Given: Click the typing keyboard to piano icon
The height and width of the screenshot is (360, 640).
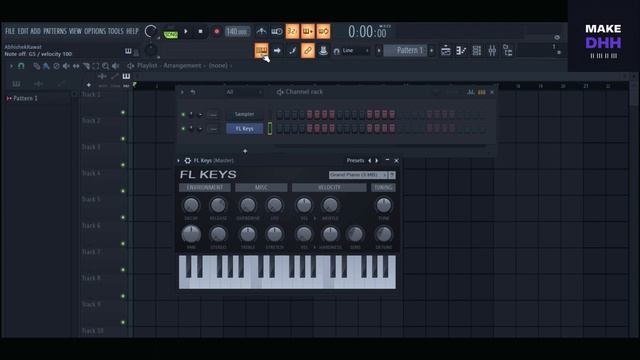Looking at the screenshot, I should click(x=261, y=51).
